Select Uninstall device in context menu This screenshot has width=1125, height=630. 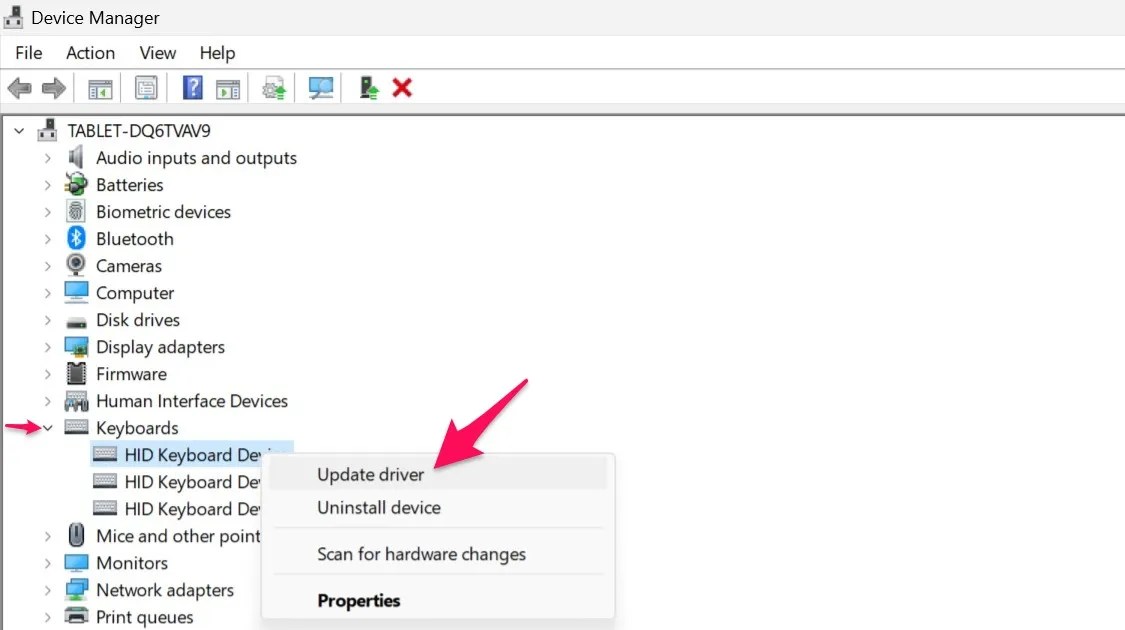(378, 508)
